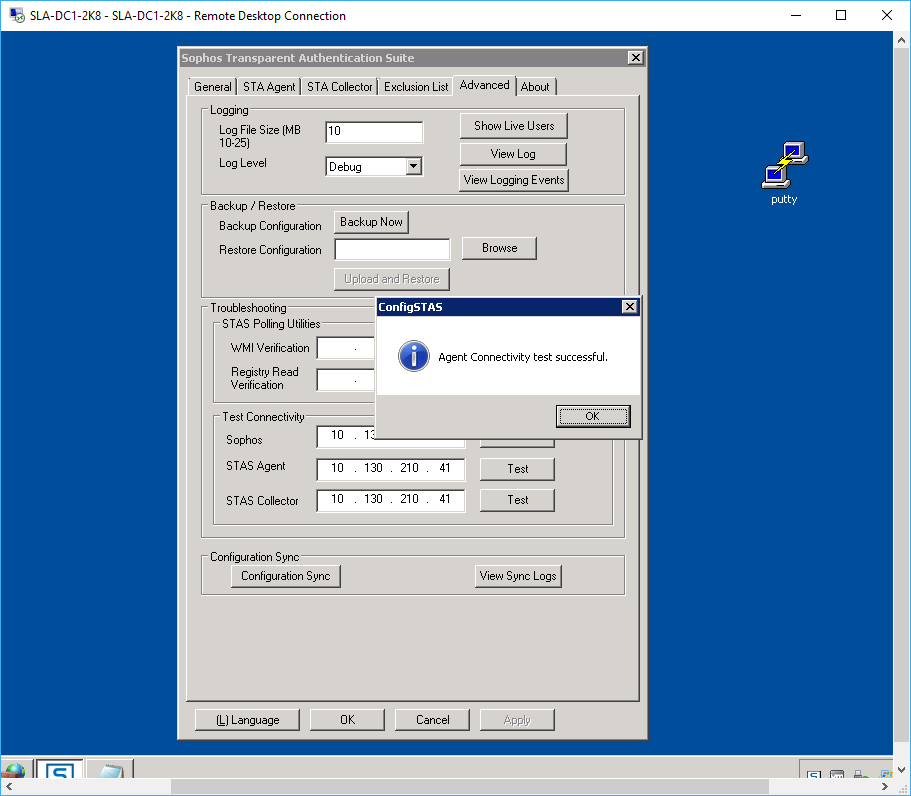Click the blue info icon in ConfigSTAS dialog
The image size is (911, 796).
(x=414, y=356)
